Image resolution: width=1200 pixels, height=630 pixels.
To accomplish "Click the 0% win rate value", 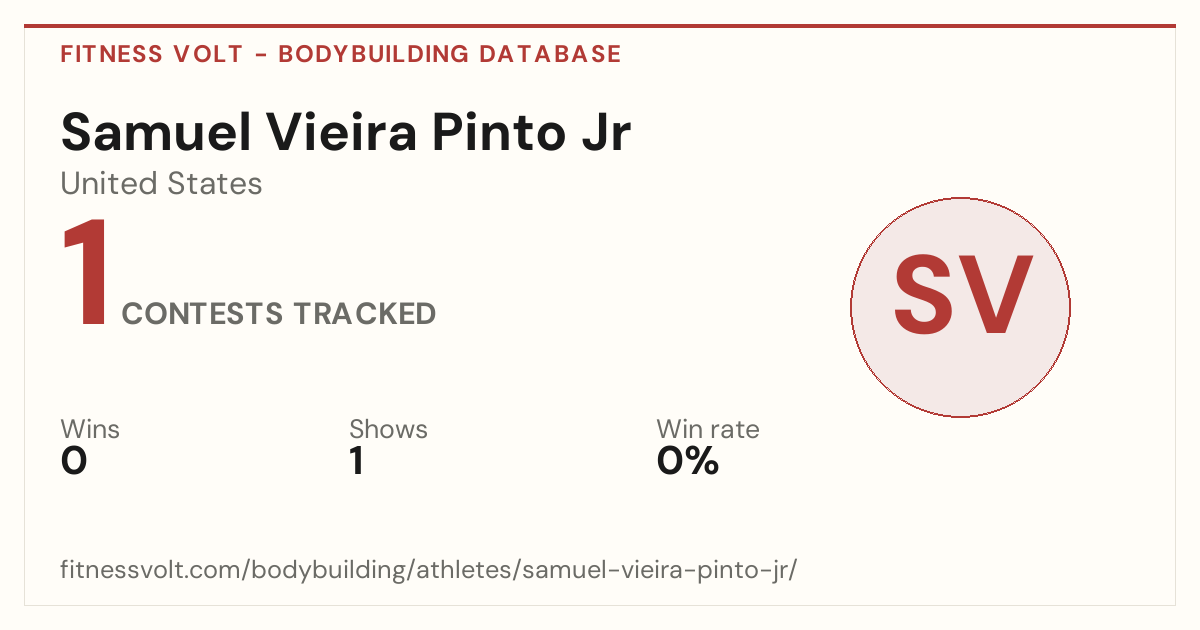I will pyautogui.click(x=688, y=461).
